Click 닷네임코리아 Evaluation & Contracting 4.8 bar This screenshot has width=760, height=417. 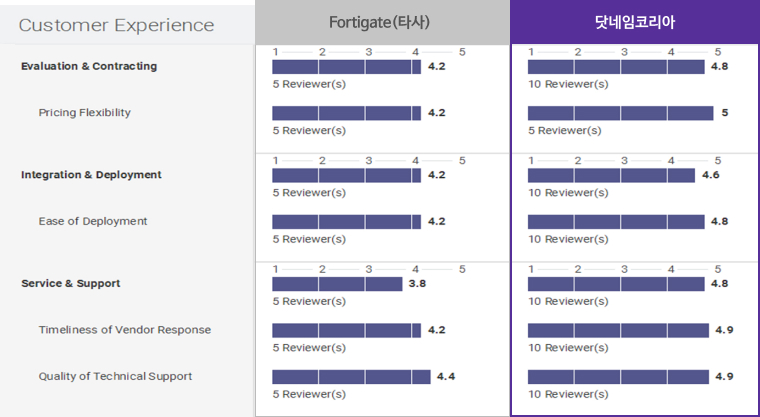click(x=616, y=67)
